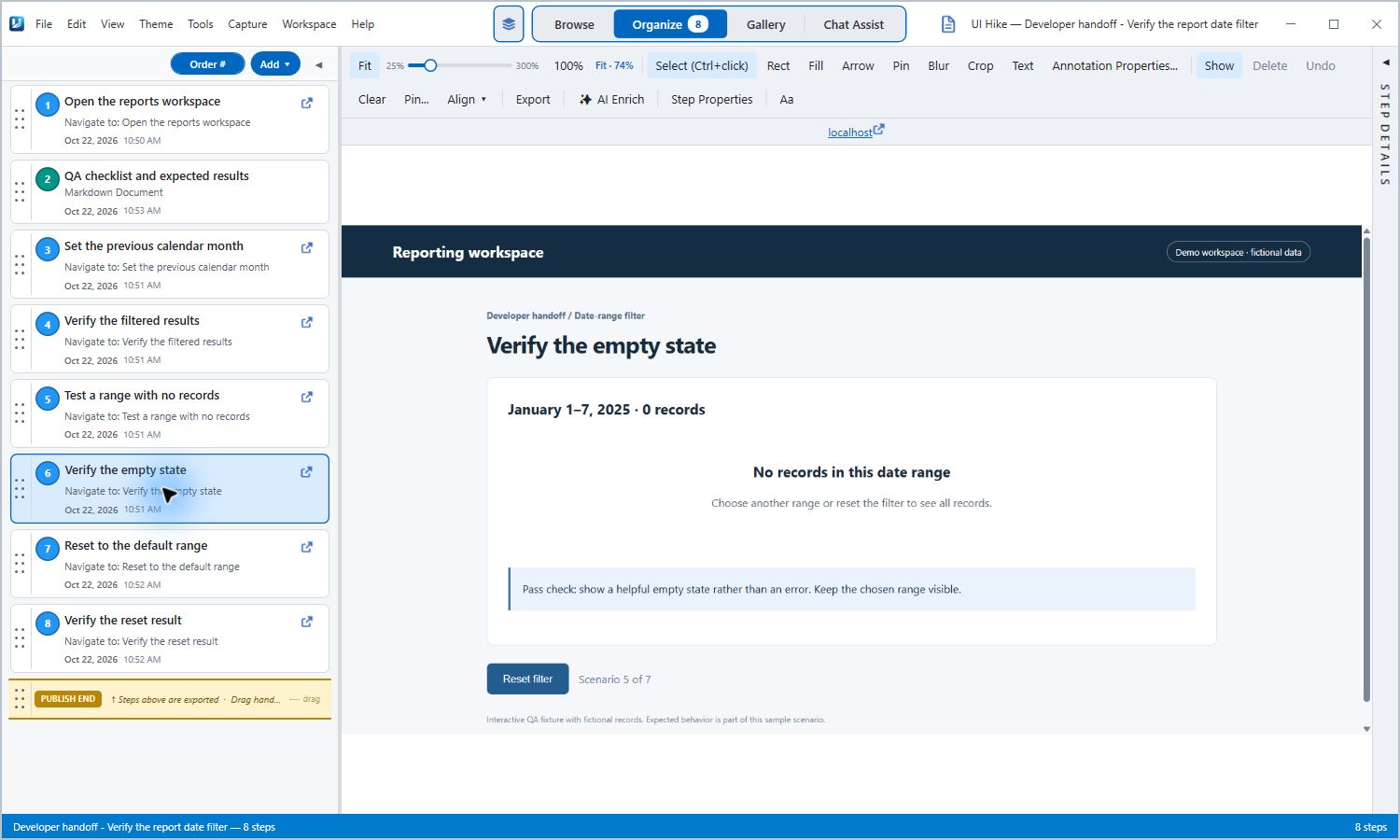Screen dimensions: 1400x840
Task: Switch to the Gallery tab
Action: [x=765, y=24]
